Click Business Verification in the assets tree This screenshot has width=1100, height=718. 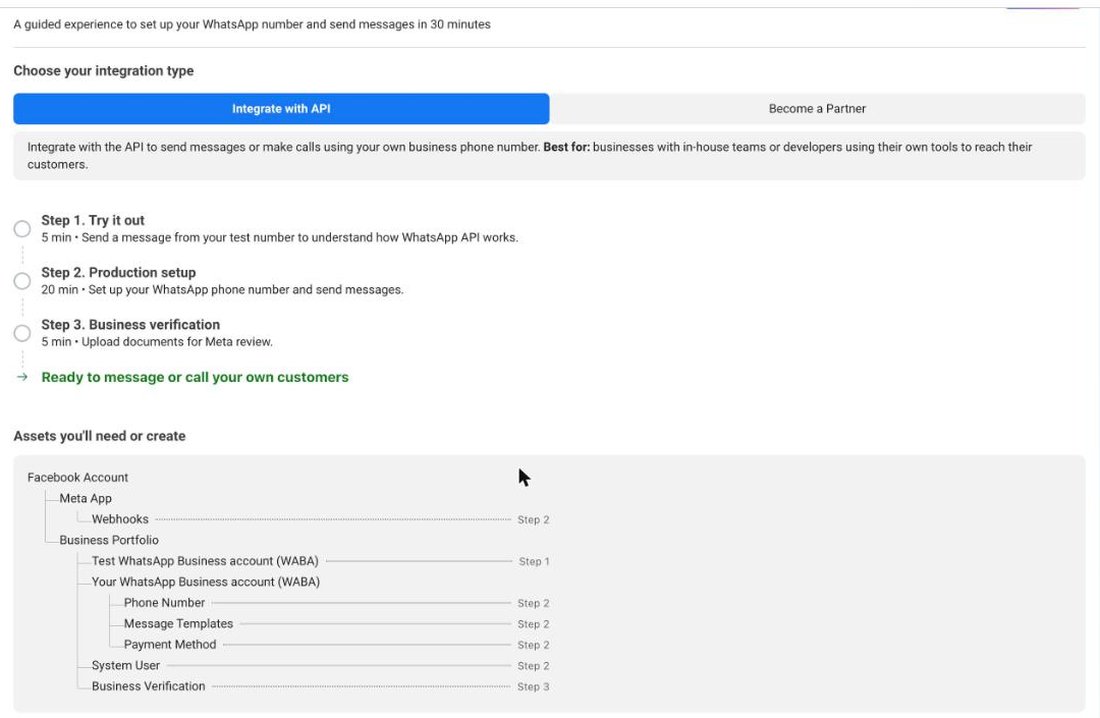coord(148,686)
